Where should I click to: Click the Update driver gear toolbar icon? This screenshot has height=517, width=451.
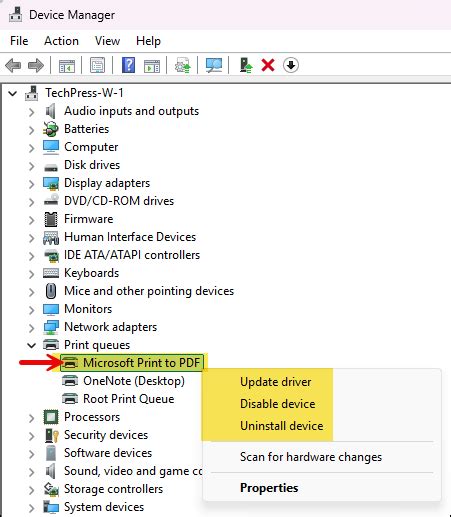(x=183, y=65)
